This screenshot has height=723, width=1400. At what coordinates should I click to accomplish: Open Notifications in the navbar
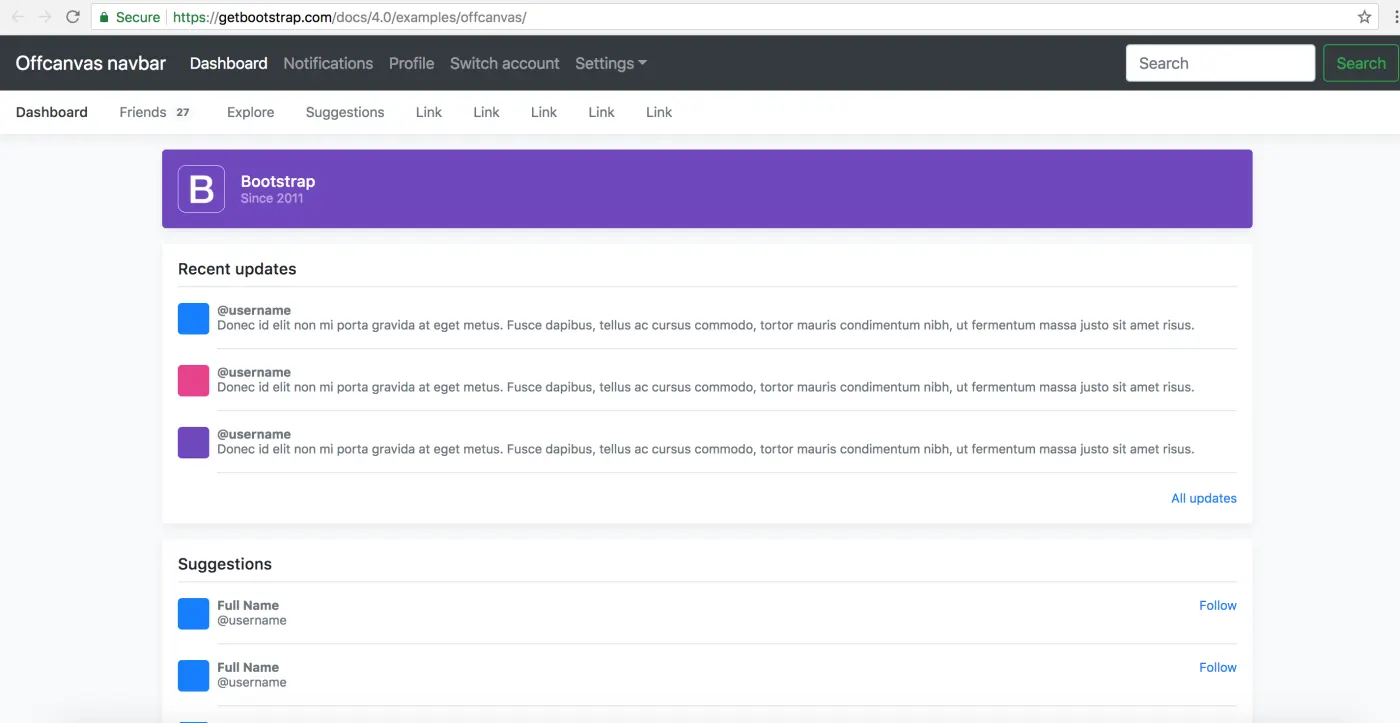coord(328,63)
